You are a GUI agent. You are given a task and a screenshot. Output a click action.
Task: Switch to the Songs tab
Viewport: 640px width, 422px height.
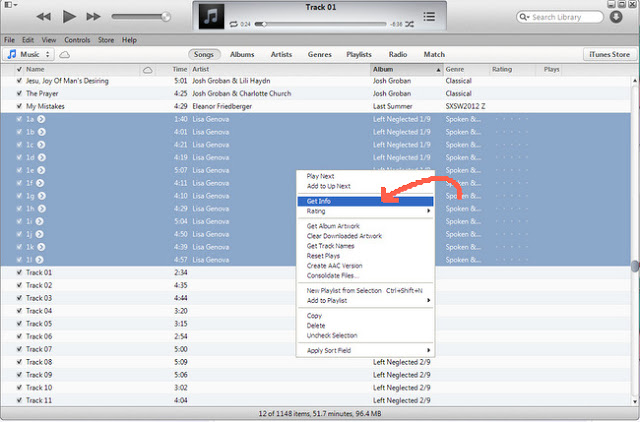204,54
